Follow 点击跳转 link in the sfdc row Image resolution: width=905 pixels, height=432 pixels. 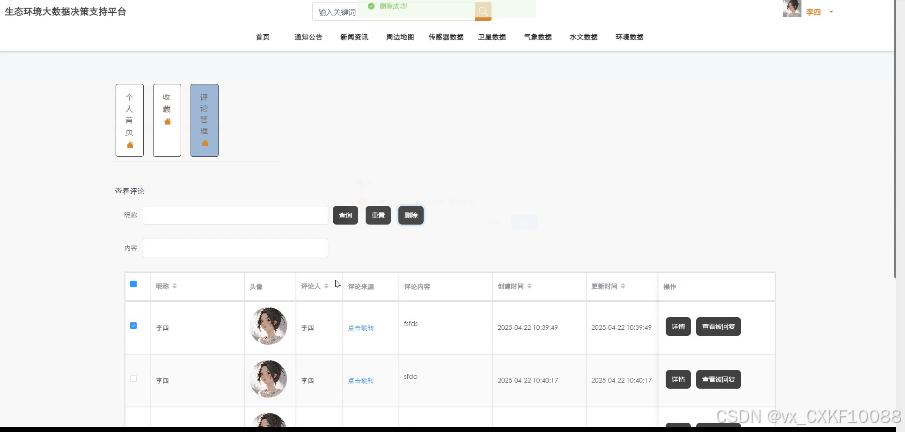(360, 381)
